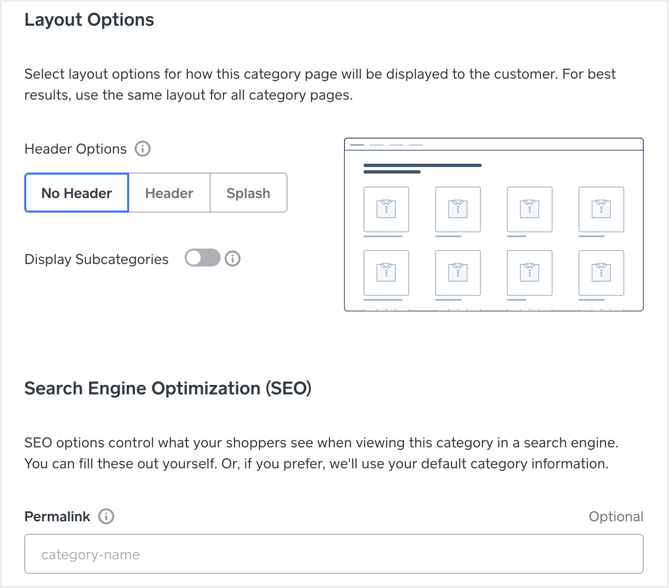
Task: Click the Permalink field label
Action: (x=57, y=517)
